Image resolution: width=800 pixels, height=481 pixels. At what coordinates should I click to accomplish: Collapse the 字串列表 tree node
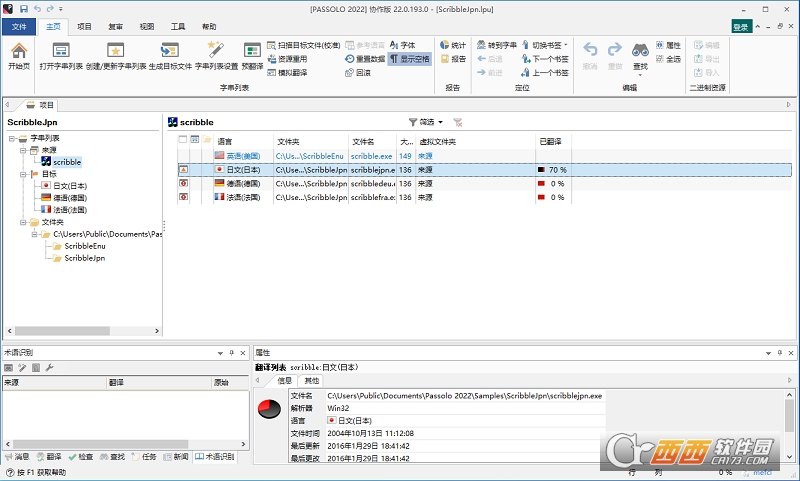pyautogui.click(x=11, y=138)
